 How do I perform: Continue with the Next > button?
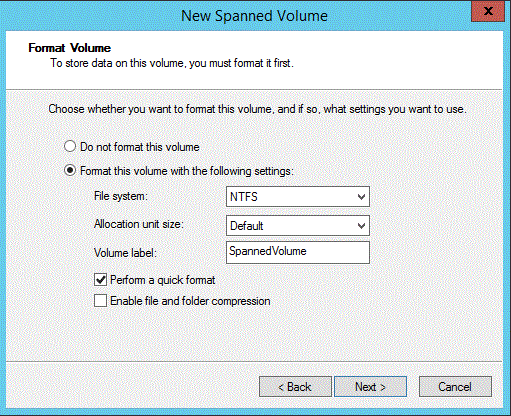tap(370, 387)
